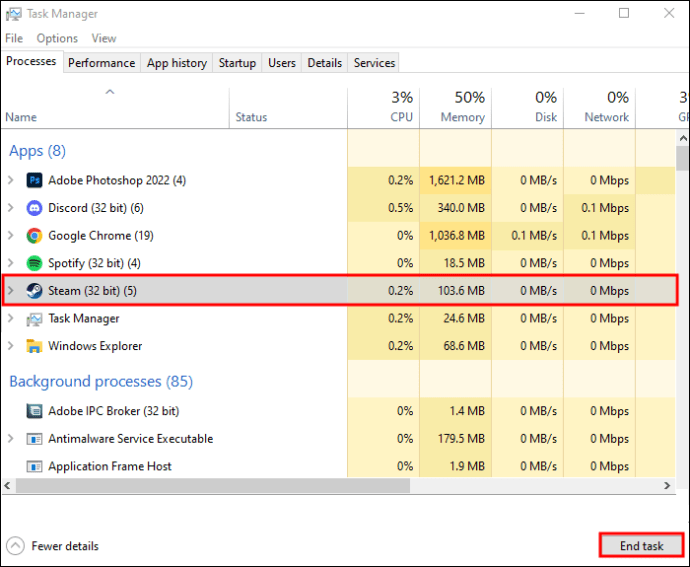Click the 103.6 MB memory value for Steam

click(x=461, y=291)
